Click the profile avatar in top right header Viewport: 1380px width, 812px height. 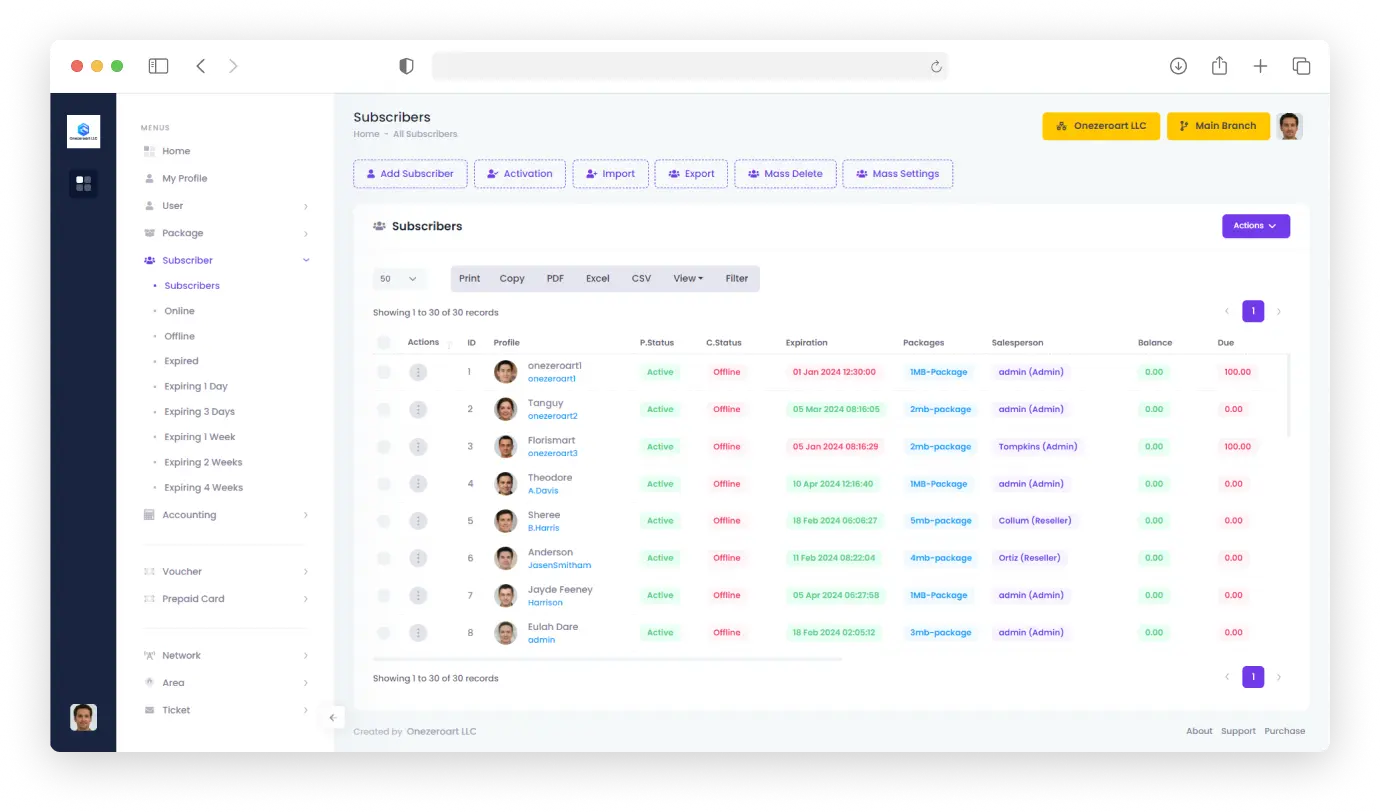(x=1290, y=126)
